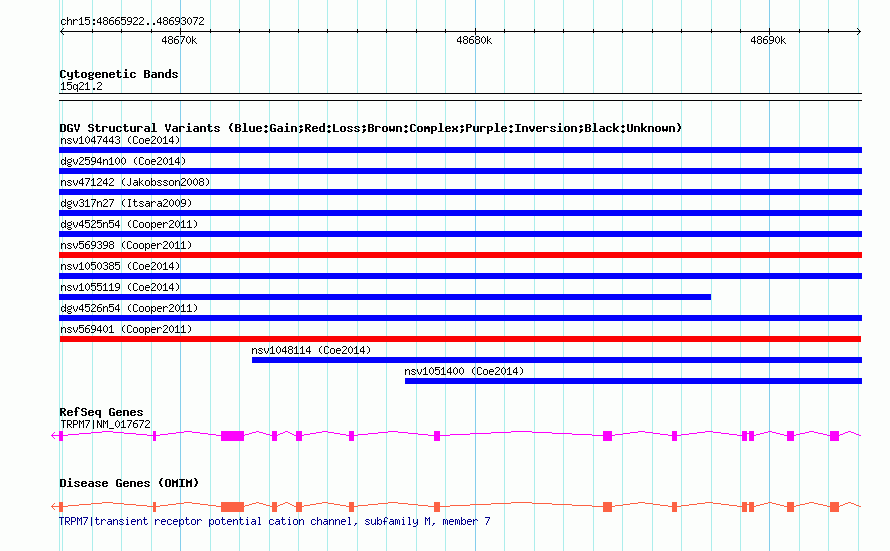This screenshot has height=551, width=890.
Task: Click the large magenta exon in RefSeq track
Action: pyautogui.click(x=232, y=436)
